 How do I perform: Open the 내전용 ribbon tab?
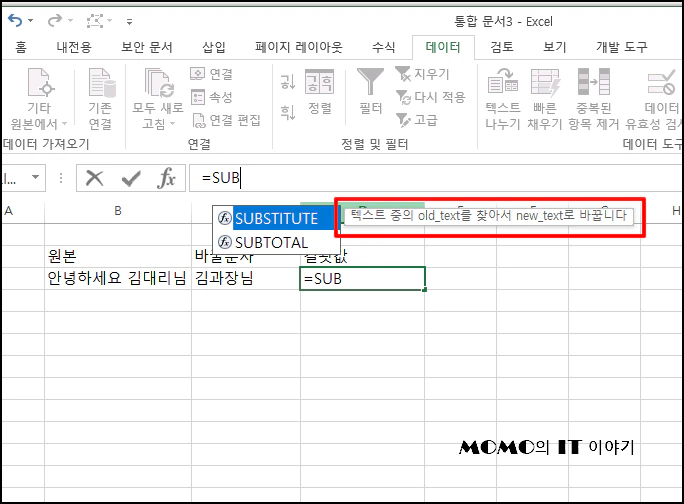[x=74, y=47]
